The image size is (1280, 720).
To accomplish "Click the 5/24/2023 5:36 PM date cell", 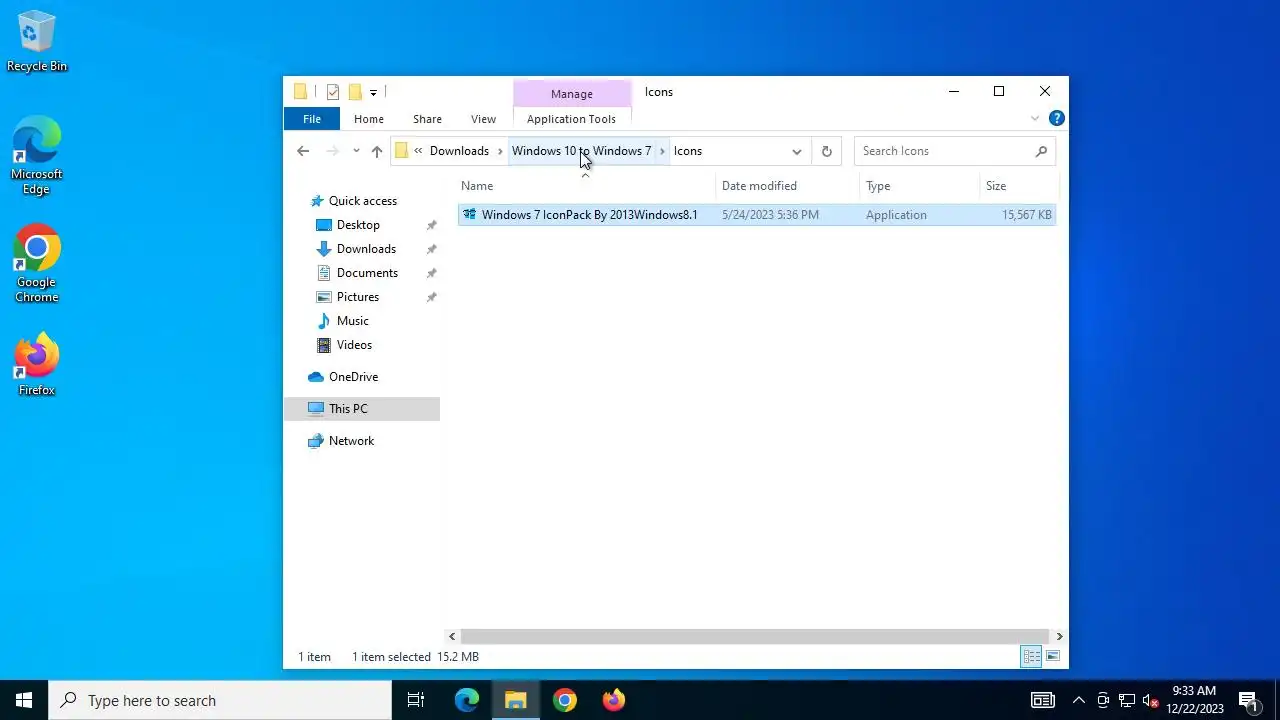I will click(x=770, y=215).
